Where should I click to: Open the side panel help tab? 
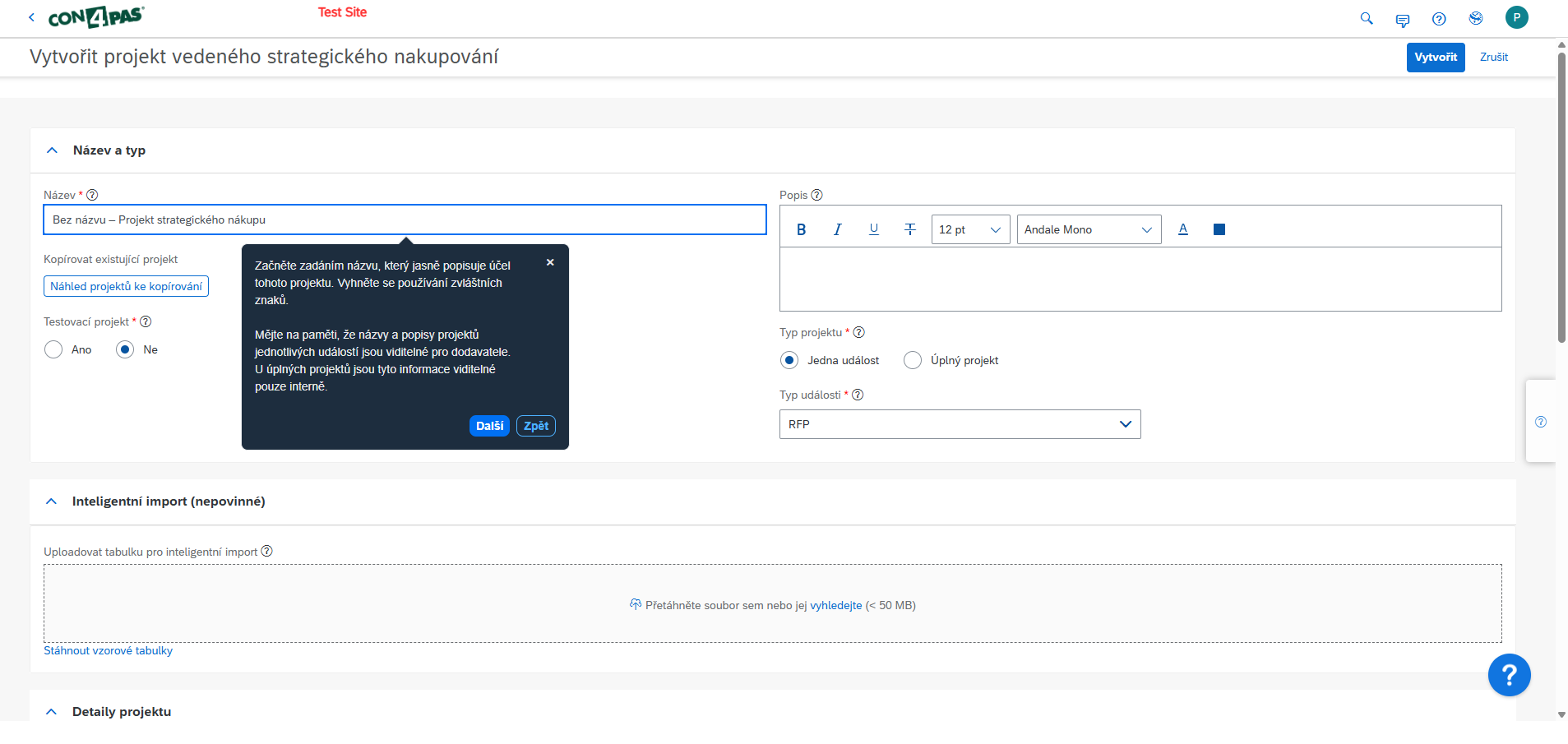tap(1540, 422)
